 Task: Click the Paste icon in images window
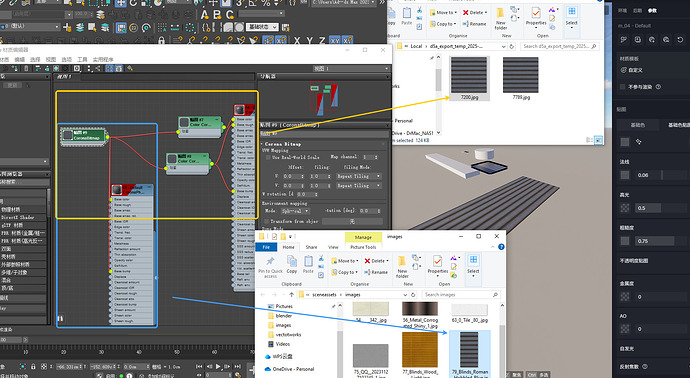[x=308, y=262]
